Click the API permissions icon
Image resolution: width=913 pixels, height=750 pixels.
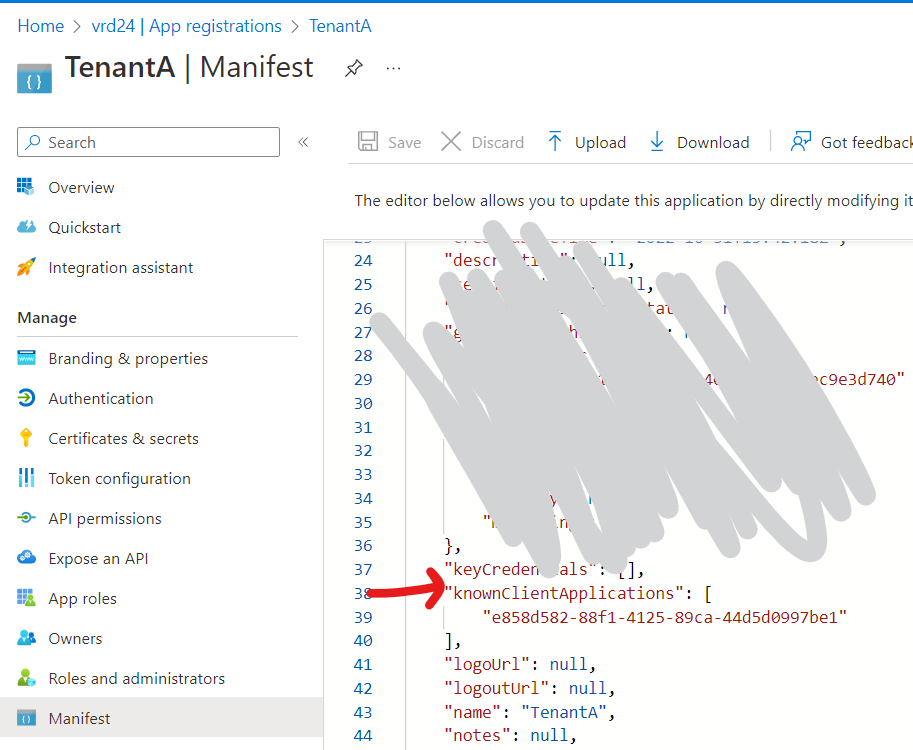point(26,518)
